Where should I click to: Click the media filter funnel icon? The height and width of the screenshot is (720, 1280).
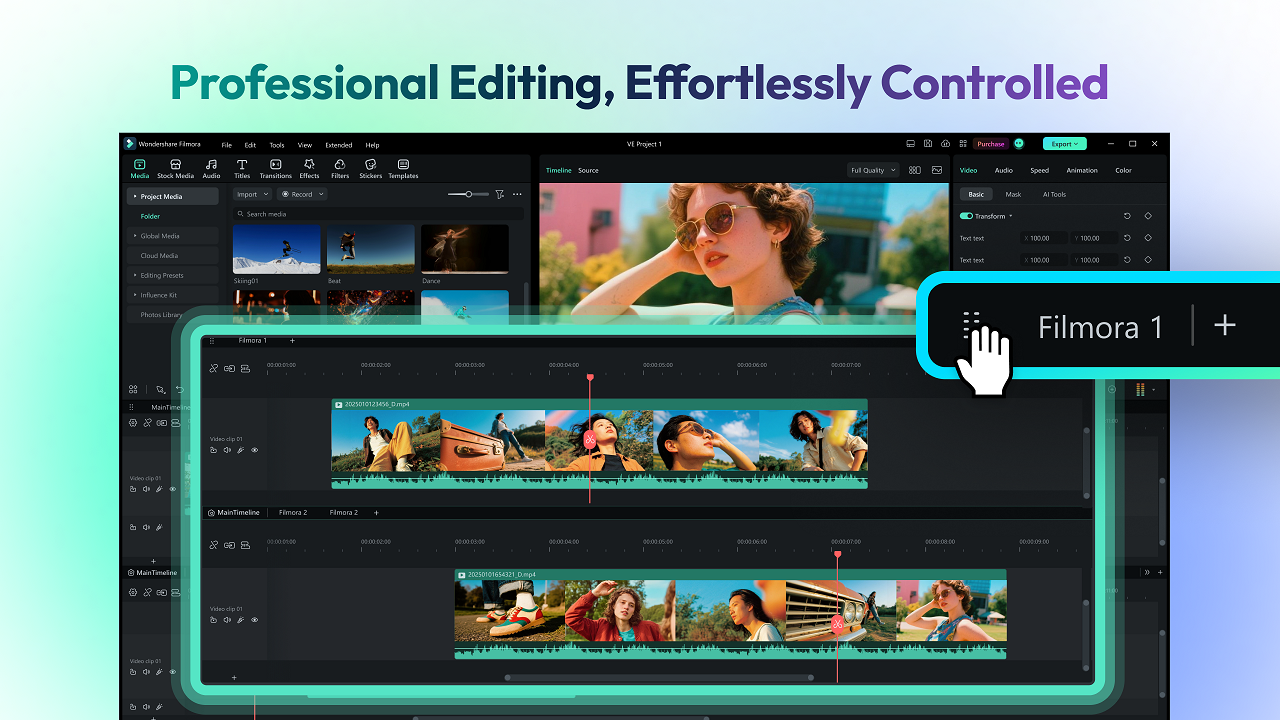(x=500, y=194)
